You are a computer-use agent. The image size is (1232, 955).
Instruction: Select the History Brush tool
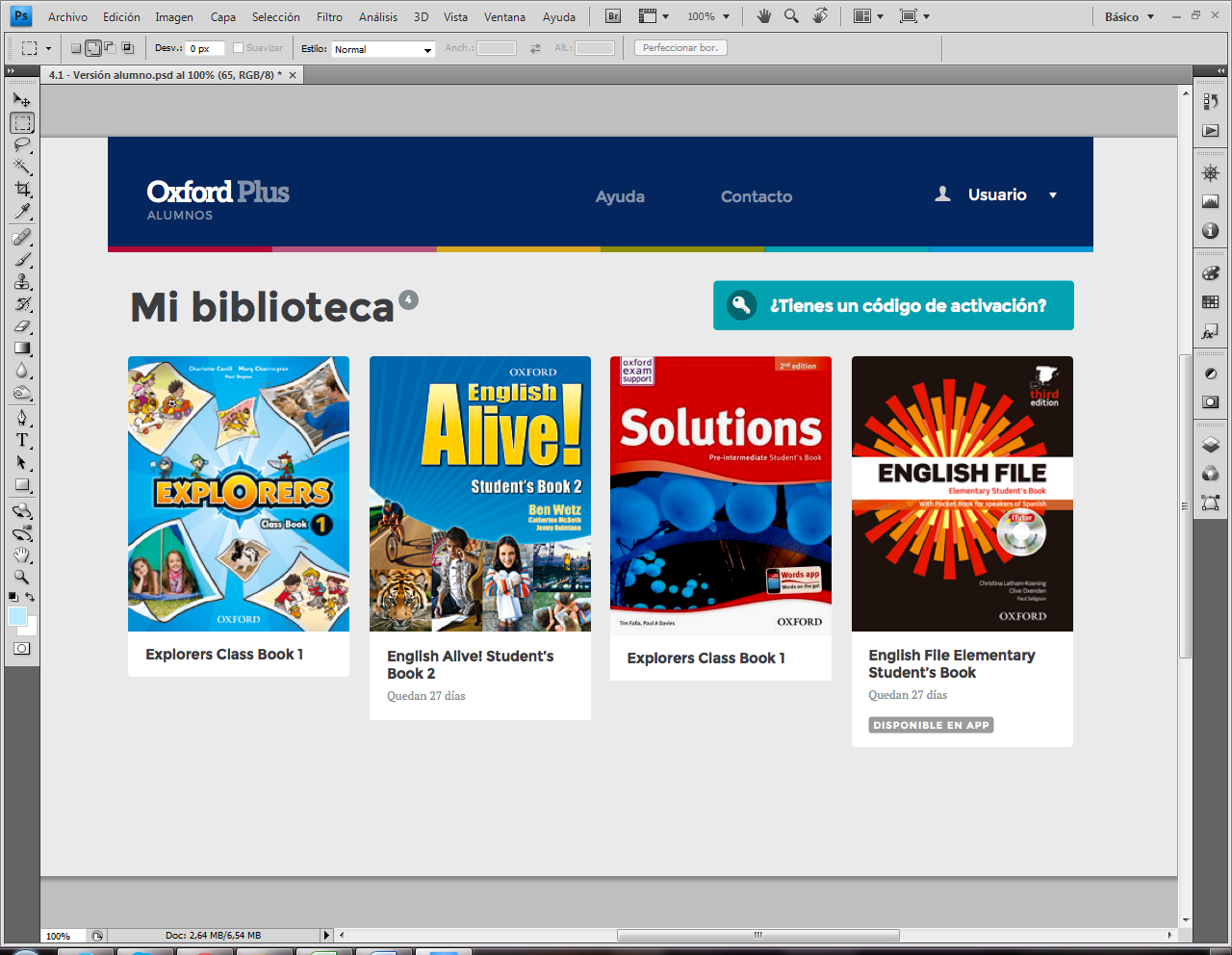point(22,304)
